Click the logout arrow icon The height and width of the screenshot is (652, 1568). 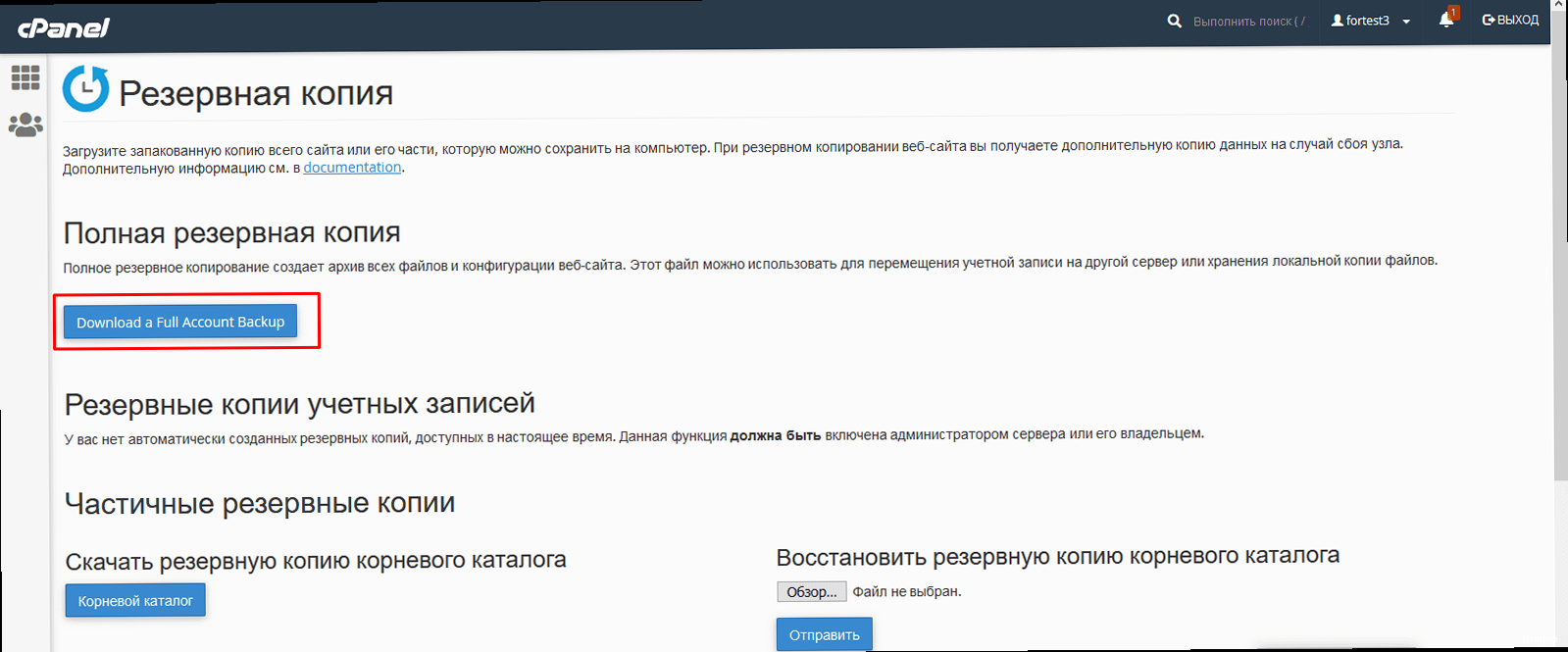pyautogui.click(x=1488, y=20)
